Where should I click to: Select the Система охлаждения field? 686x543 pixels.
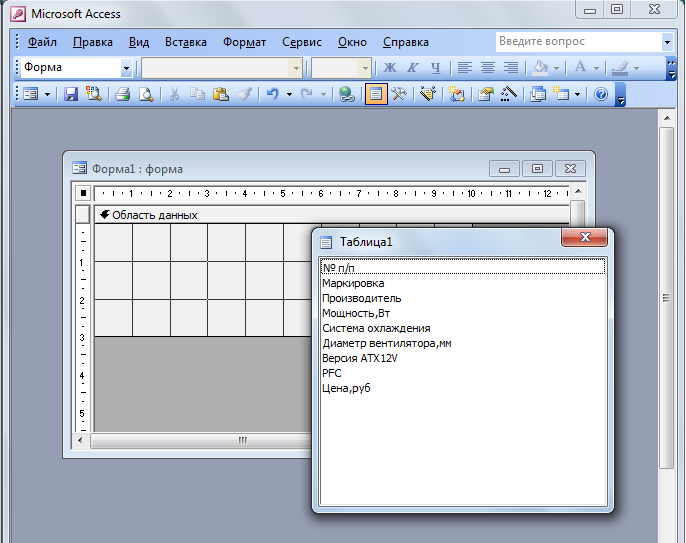pyautogui.click(x=463, y=328)
